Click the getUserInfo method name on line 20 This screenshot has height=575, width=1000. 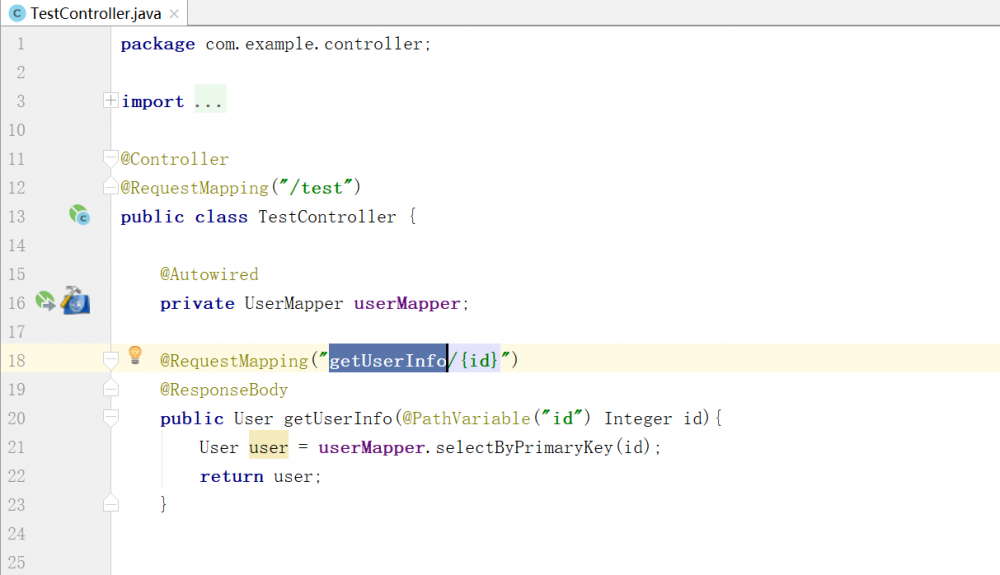point(338,418)
